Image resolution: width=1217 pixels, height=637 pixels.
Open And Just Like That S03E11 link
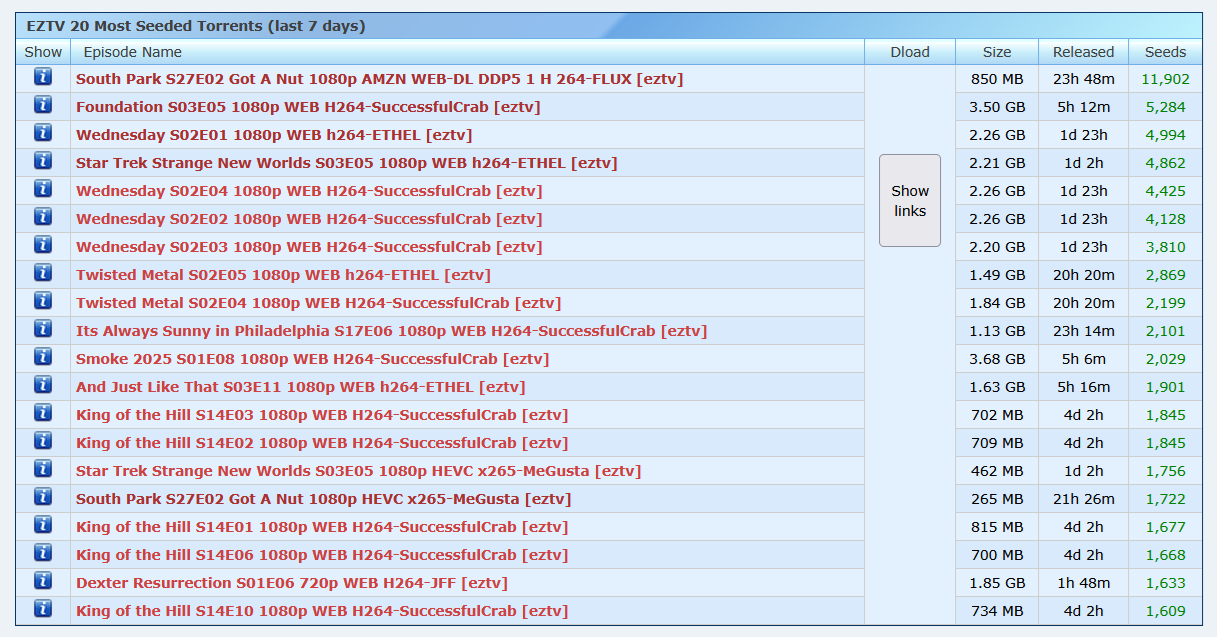pyautogui.click(x=300, y=387)
